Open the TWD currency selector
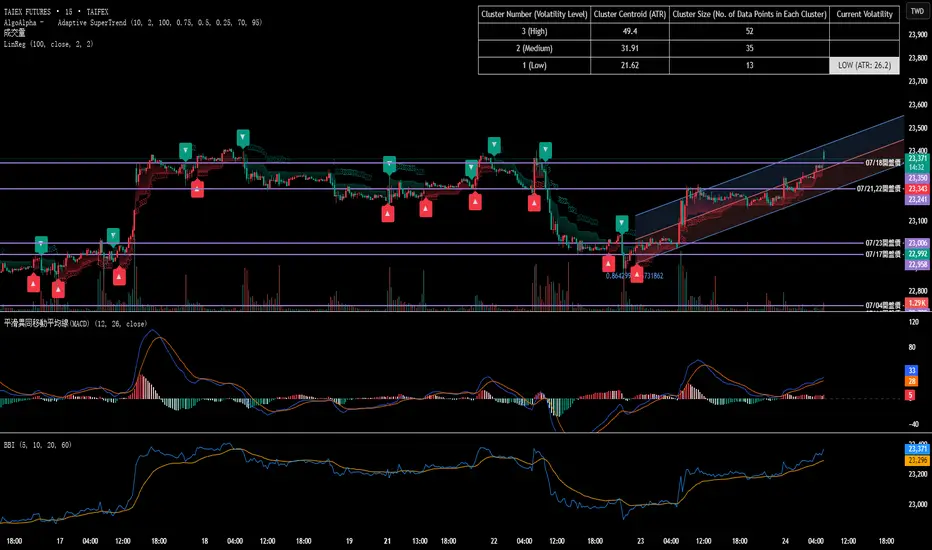The image size is (932, 550). pos(916,11)
